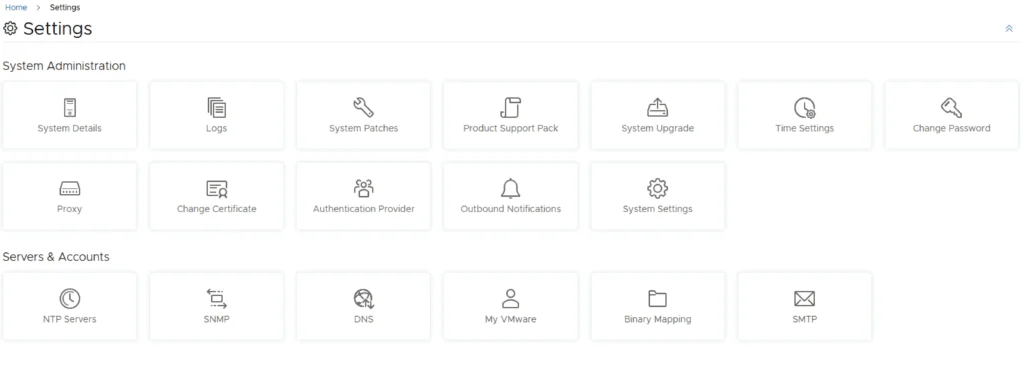Click the System Administration section heading
Screen dimensions: 1024x371
64,66
